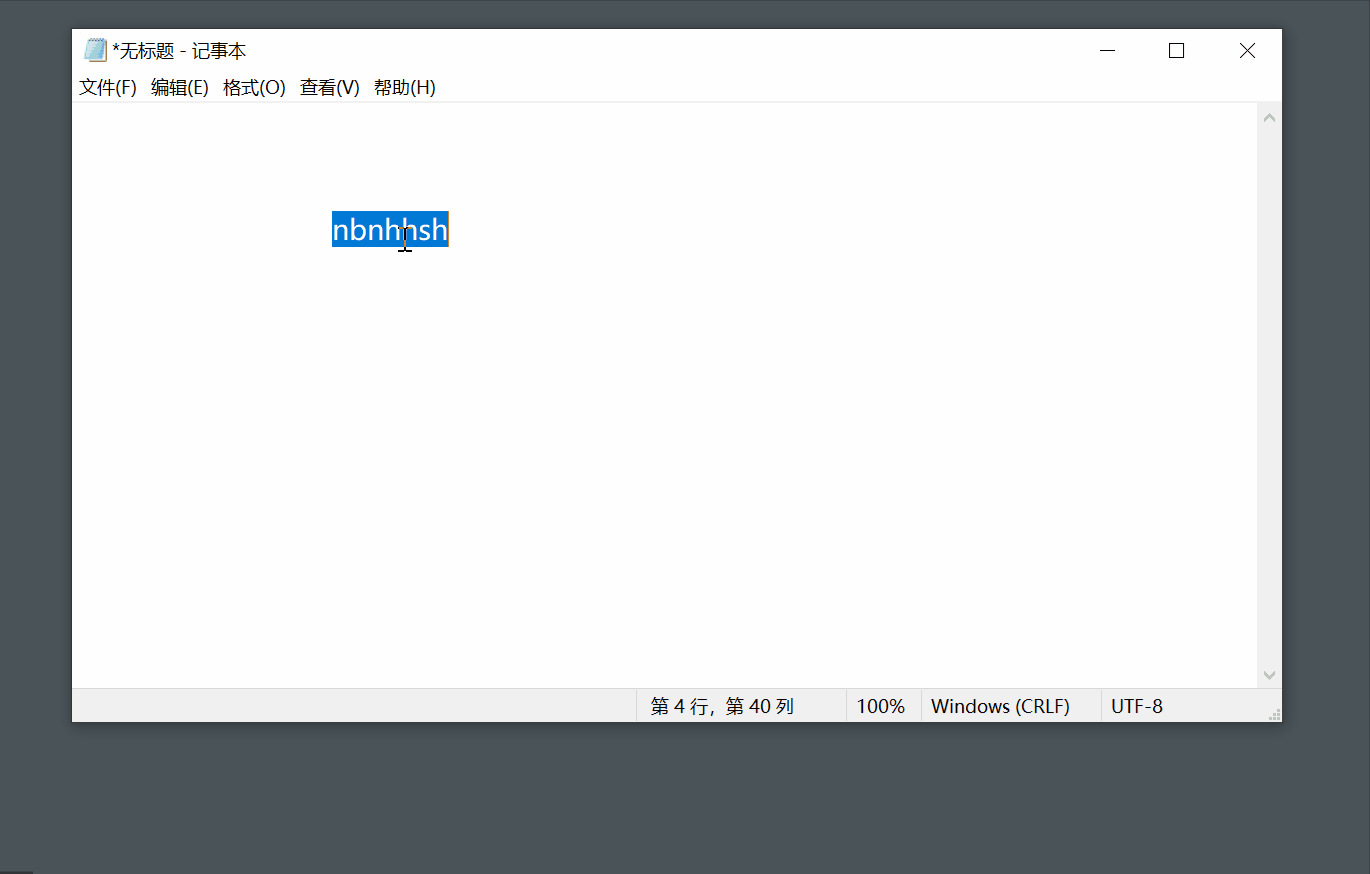Viewport: 1370px width, 874px height.
Task: Click the UTF-8 encoding indicator
Action: [1136, 706]
